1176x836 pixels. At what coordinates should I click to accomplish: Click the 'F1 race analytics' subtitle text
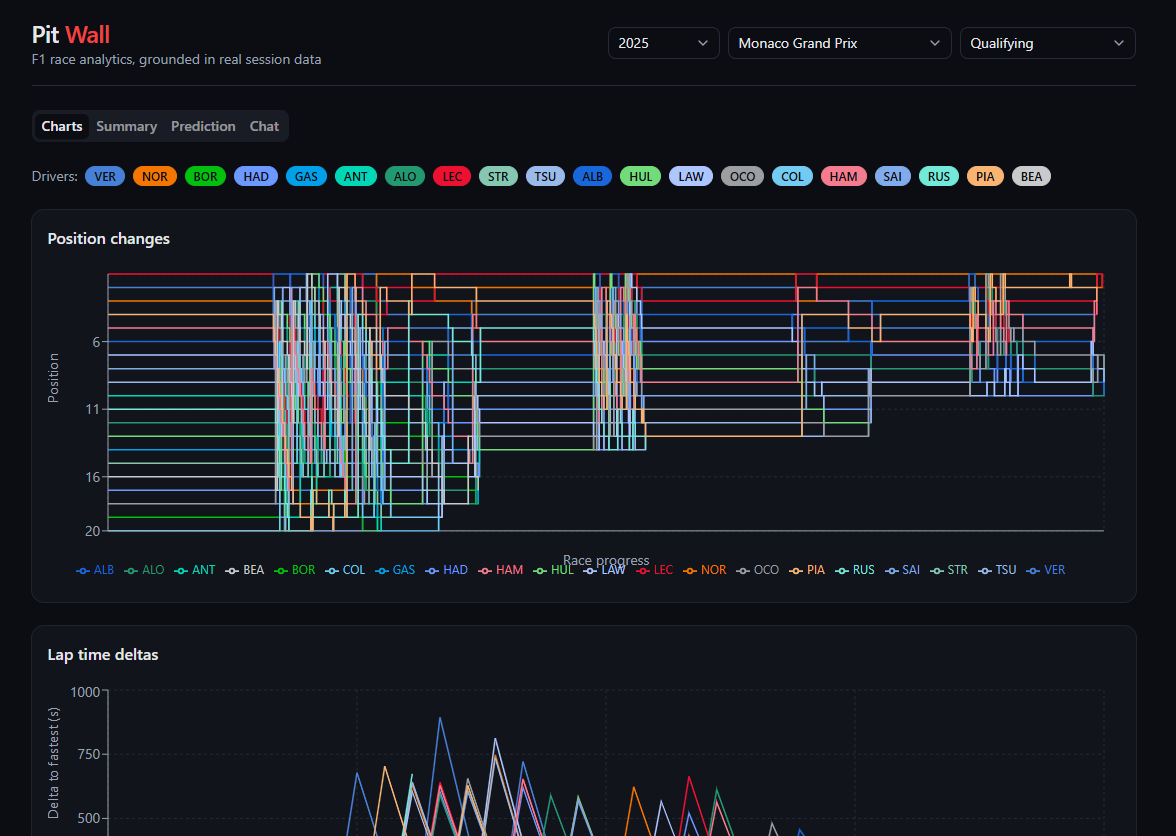(176, 59)
